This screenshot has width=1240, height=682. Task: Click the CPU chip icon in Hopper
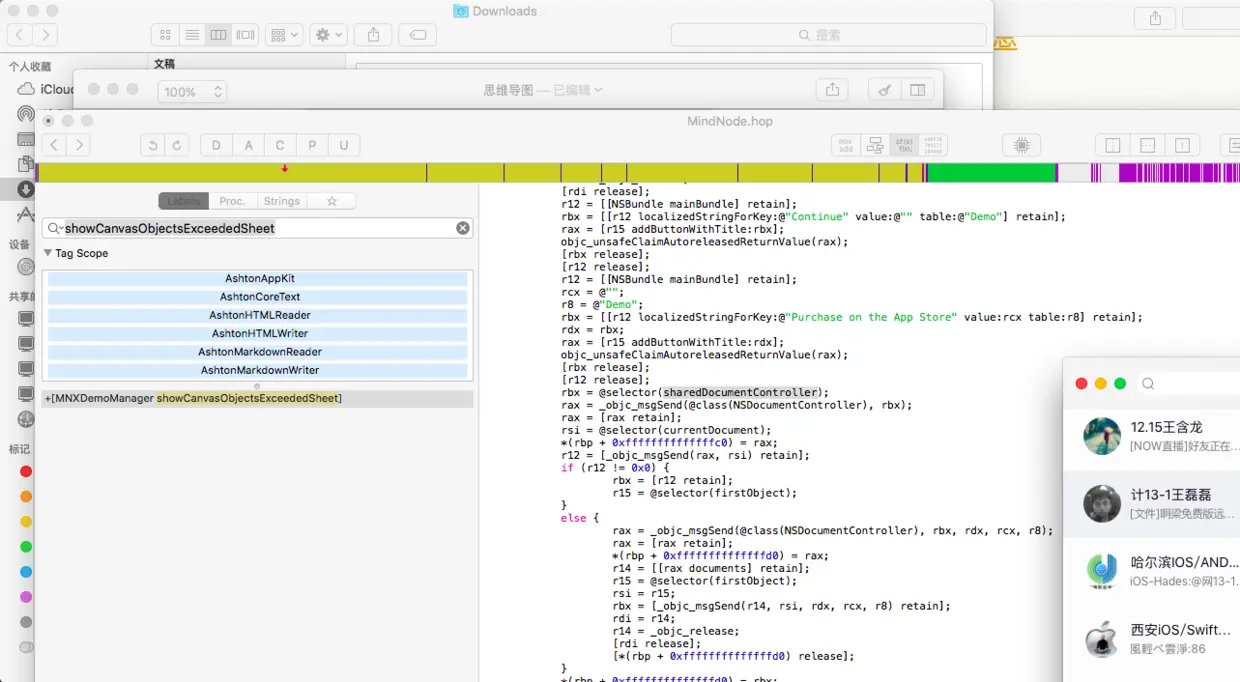tap(1021, 145)
